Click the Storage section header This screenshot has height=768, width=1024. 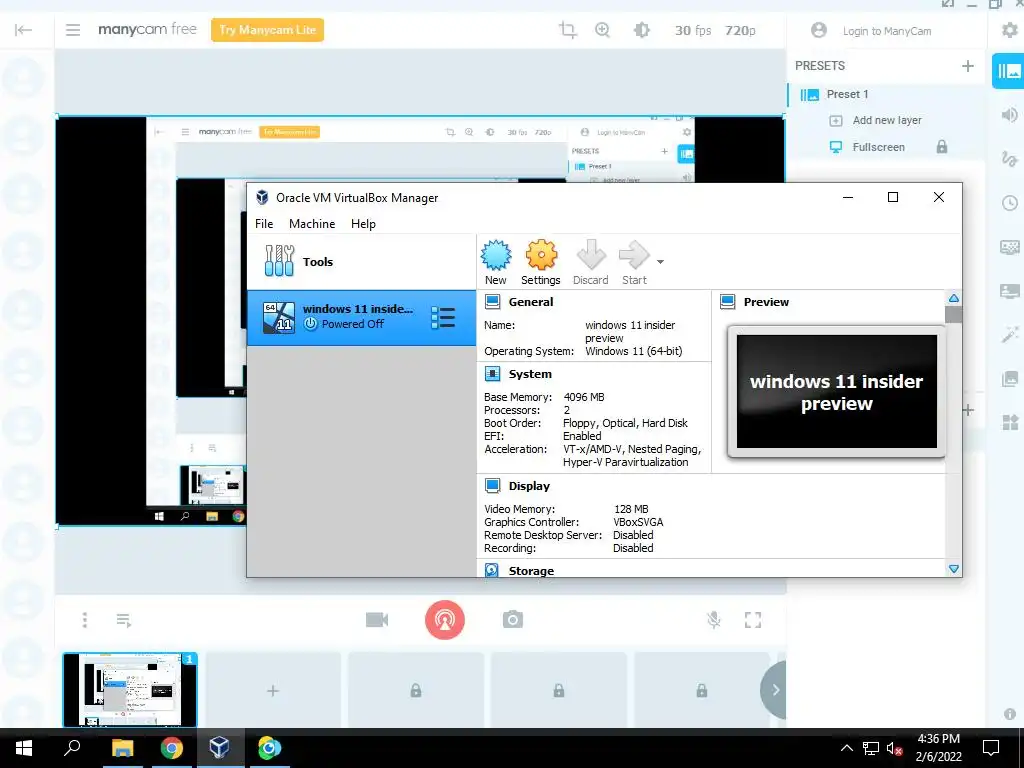(531, 571)
